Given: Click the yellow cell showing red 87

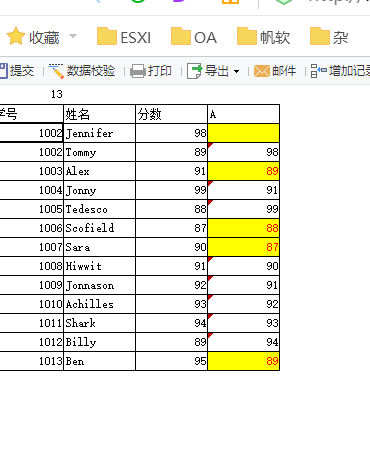Looking at the screenshot, I should tap(243, 247).
